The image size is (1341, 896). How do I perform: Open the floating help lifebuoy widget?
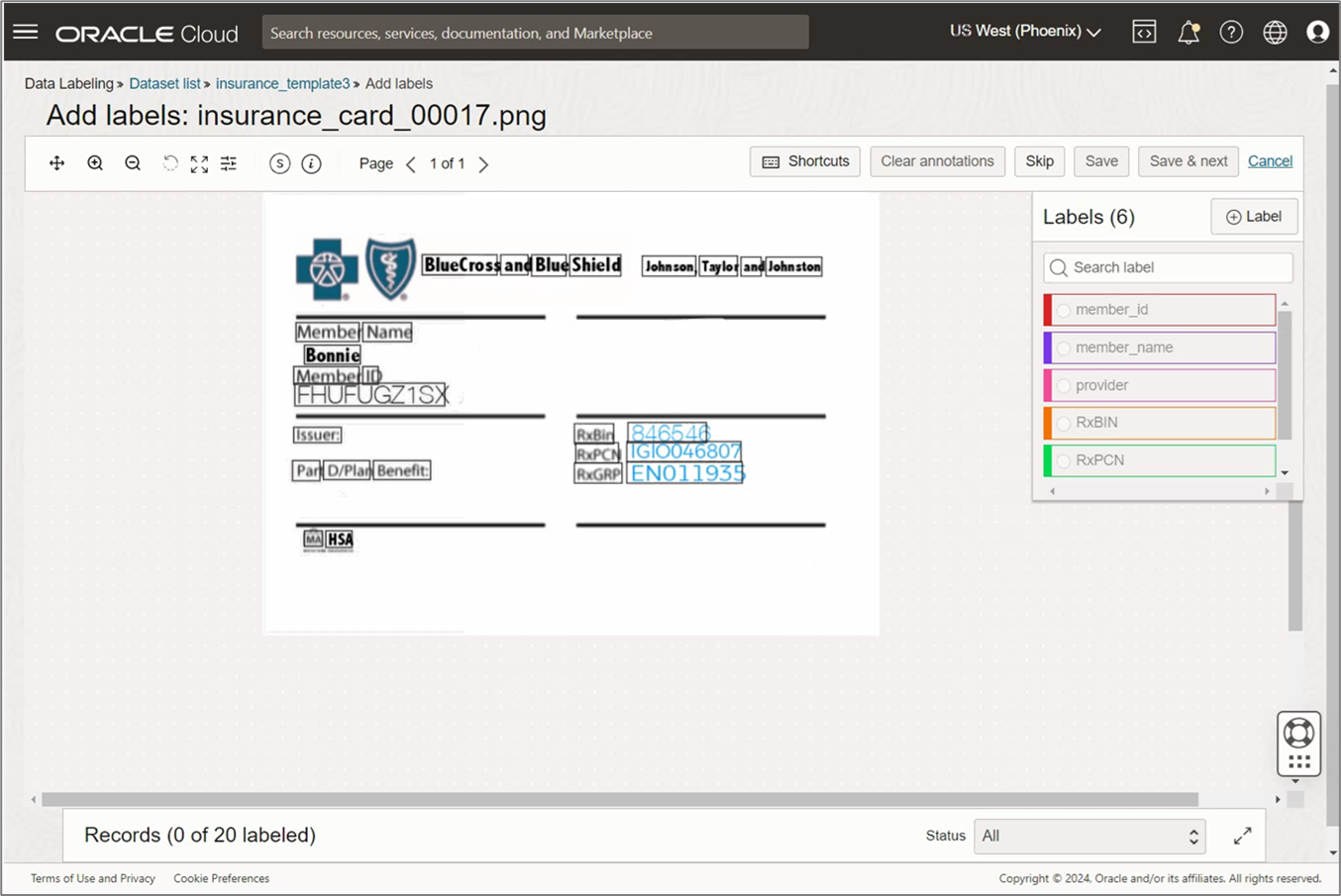1298,734
